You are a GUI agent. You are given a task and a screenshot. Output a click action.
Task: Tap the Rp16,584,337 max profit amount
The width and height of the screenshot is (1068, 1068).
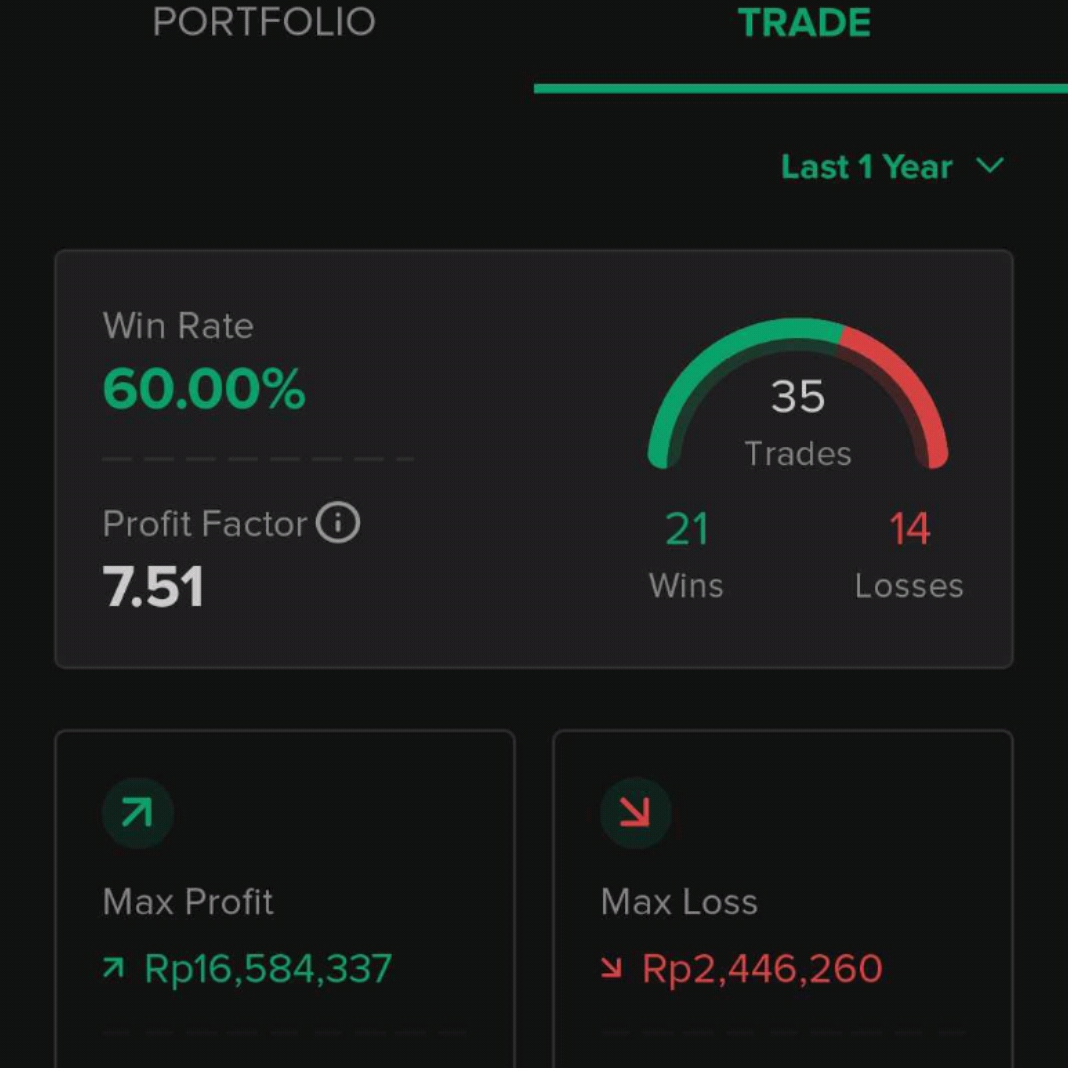coord(268,969)
